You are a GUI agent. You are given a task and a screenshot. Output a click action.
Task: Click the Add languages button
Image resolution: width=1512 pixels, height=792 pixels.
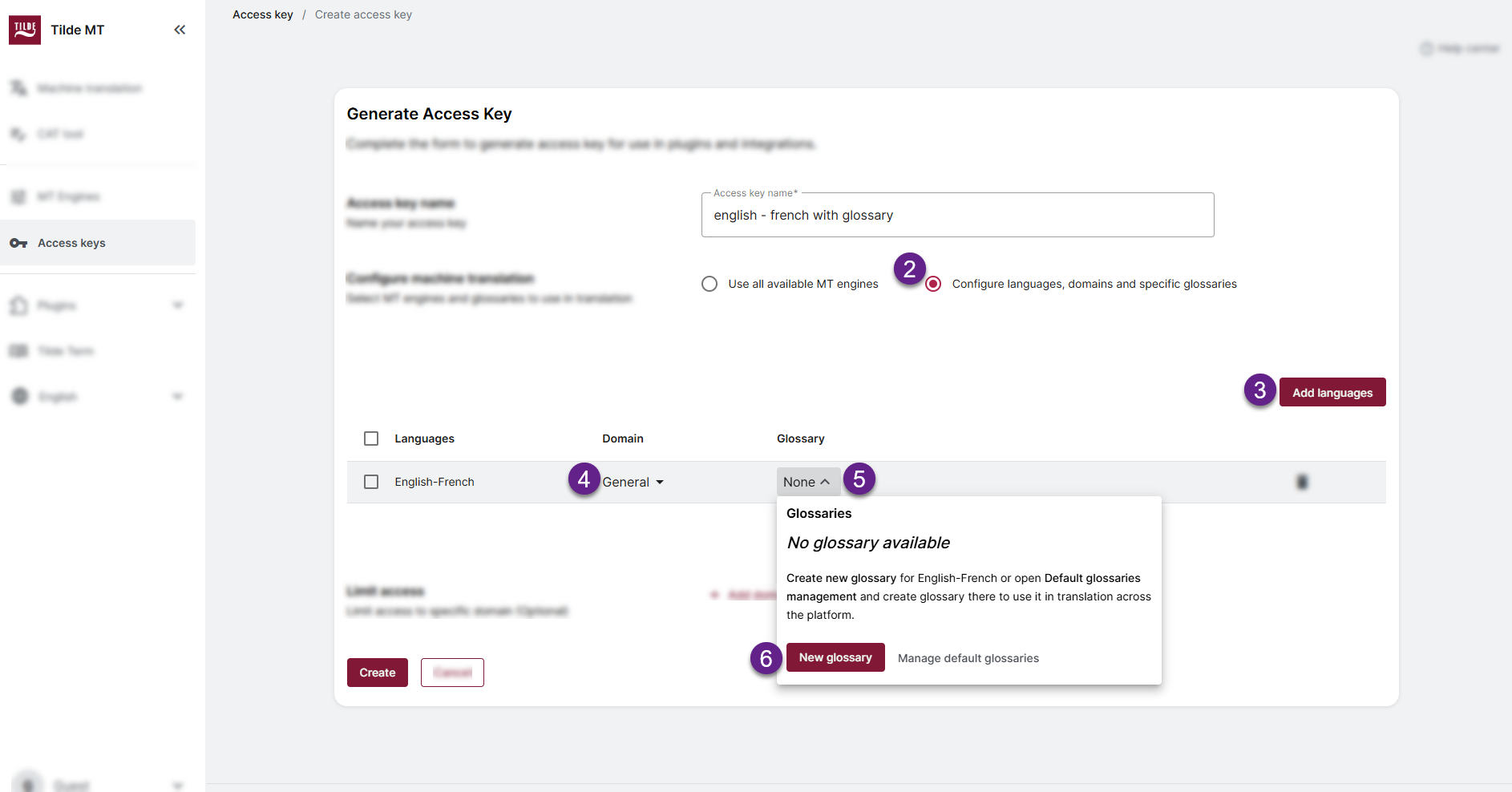click(x=1332, y=392)
